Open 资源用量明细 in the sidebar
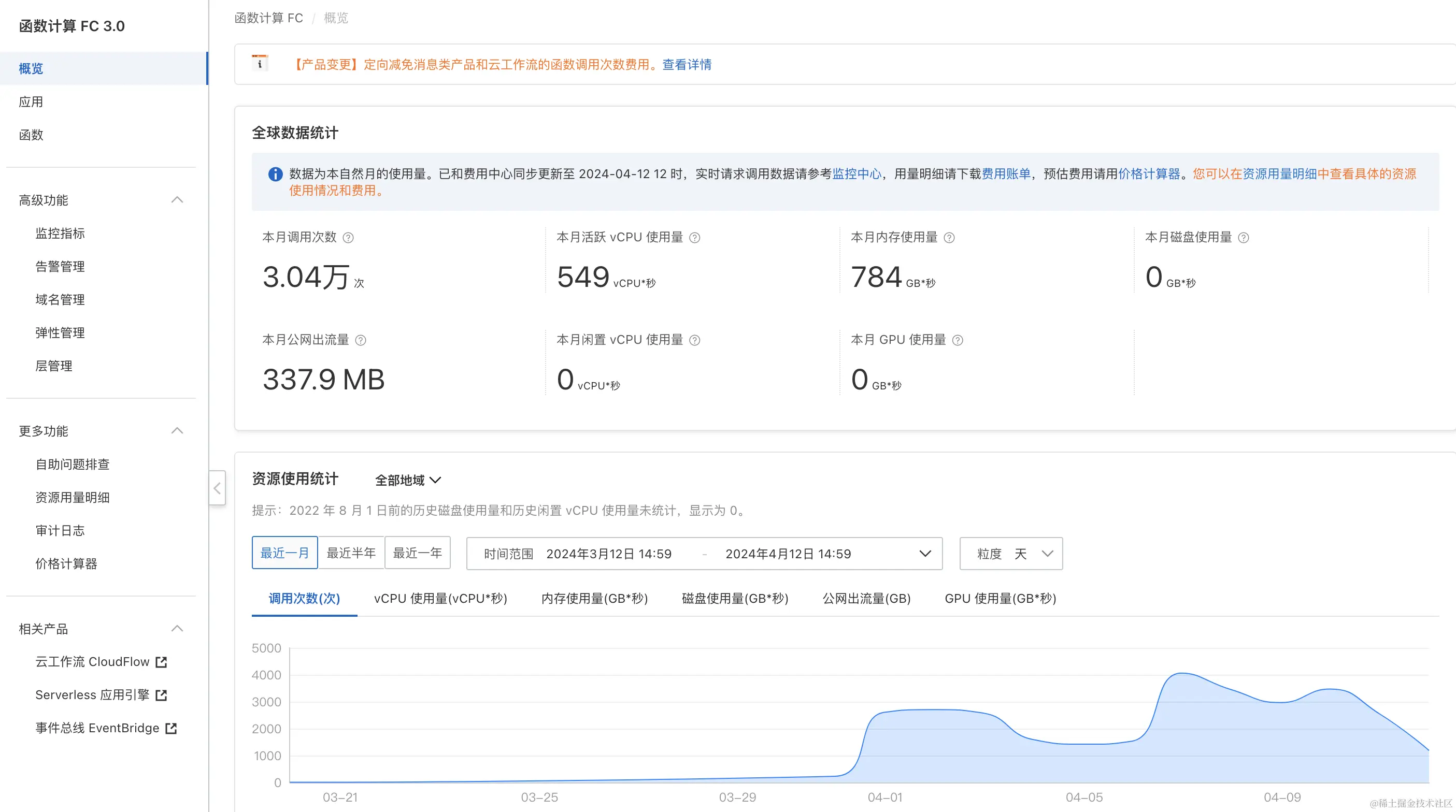1456x812 pixels. pyautogui.click(x=73, y=498)
